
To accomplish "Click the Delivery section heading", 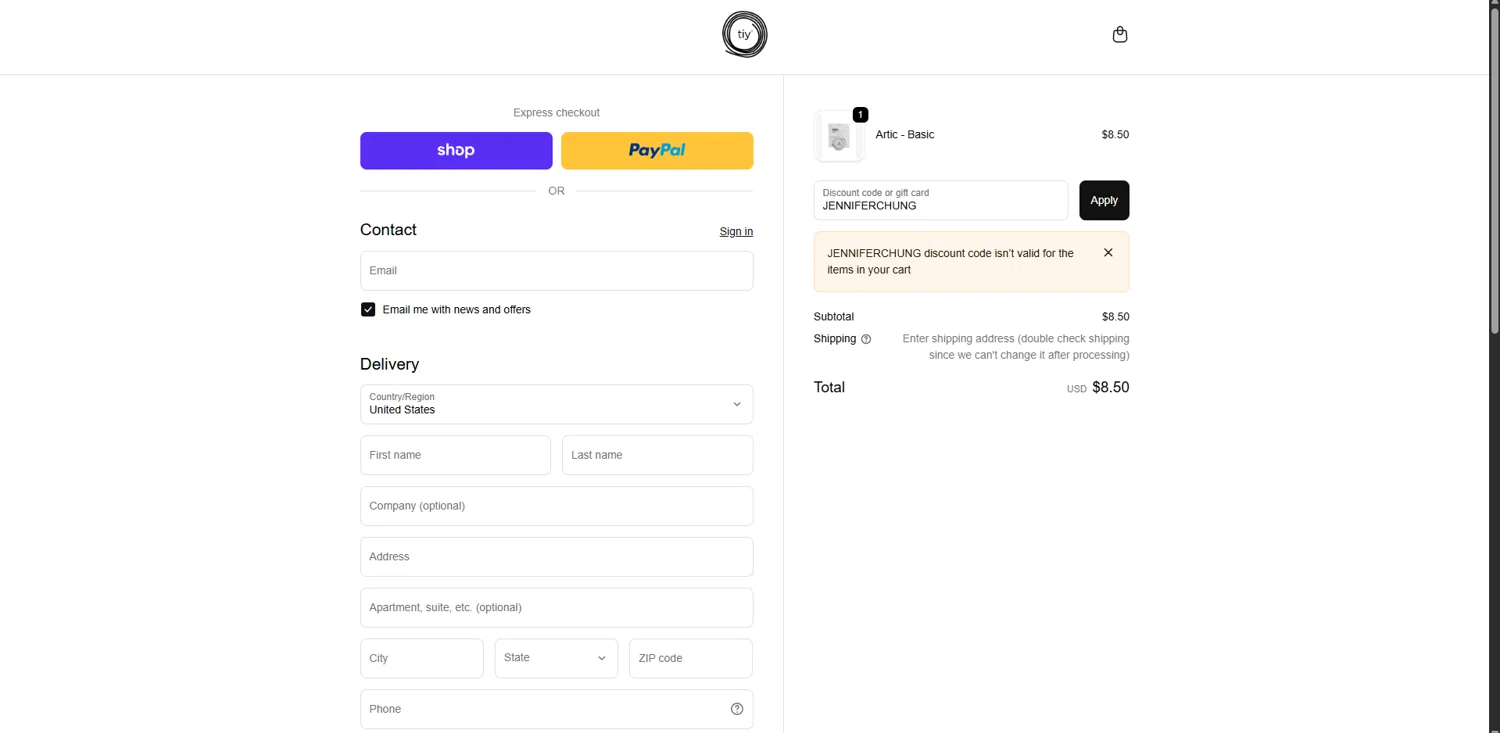I will 389,364.
